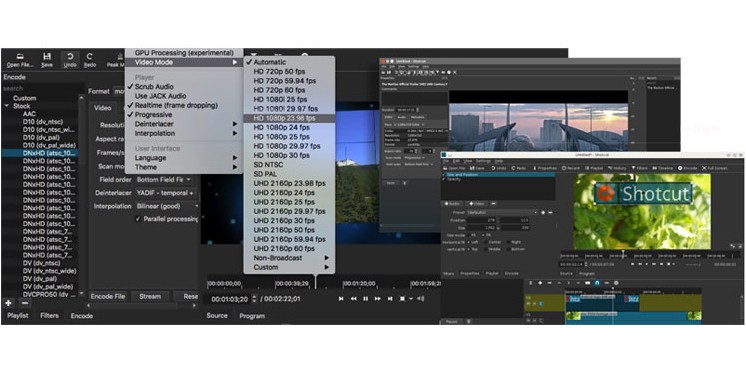Collapse the Stock presets tree
This screenshot has width=746, height=373.
pyautogui.click(x=7, y=106)
